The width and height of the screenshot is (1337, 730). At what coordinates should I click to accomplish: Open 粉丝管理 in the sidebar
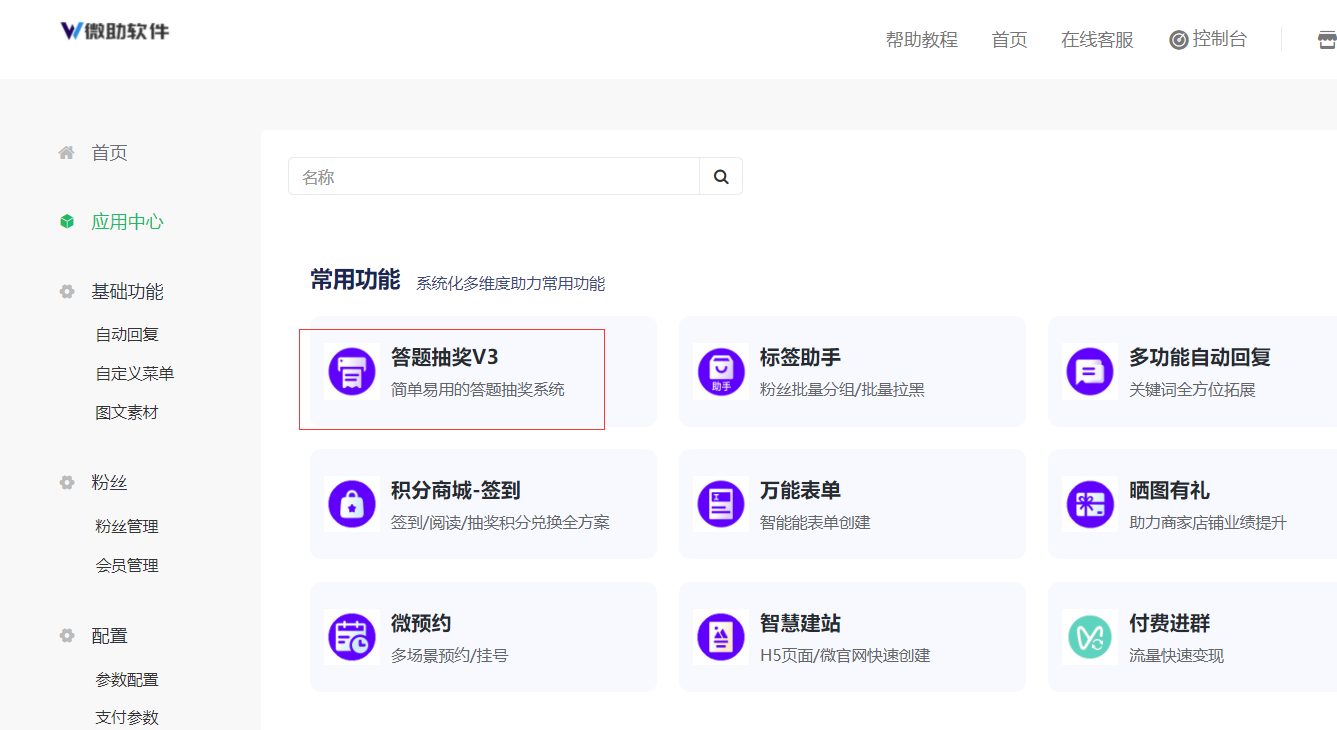point(127,527)
